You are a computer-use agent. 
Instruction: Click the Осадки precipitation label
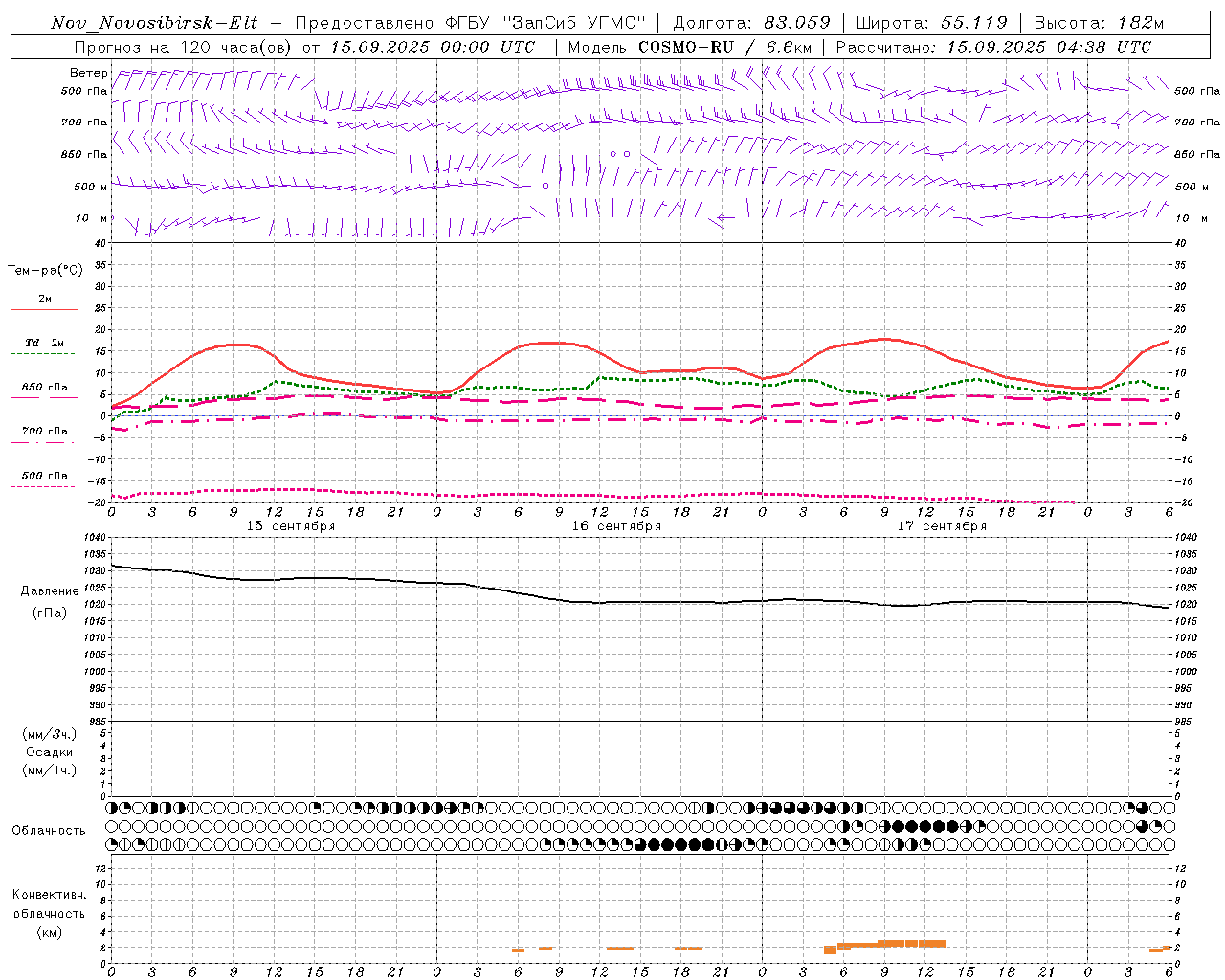tap(50, 752)
